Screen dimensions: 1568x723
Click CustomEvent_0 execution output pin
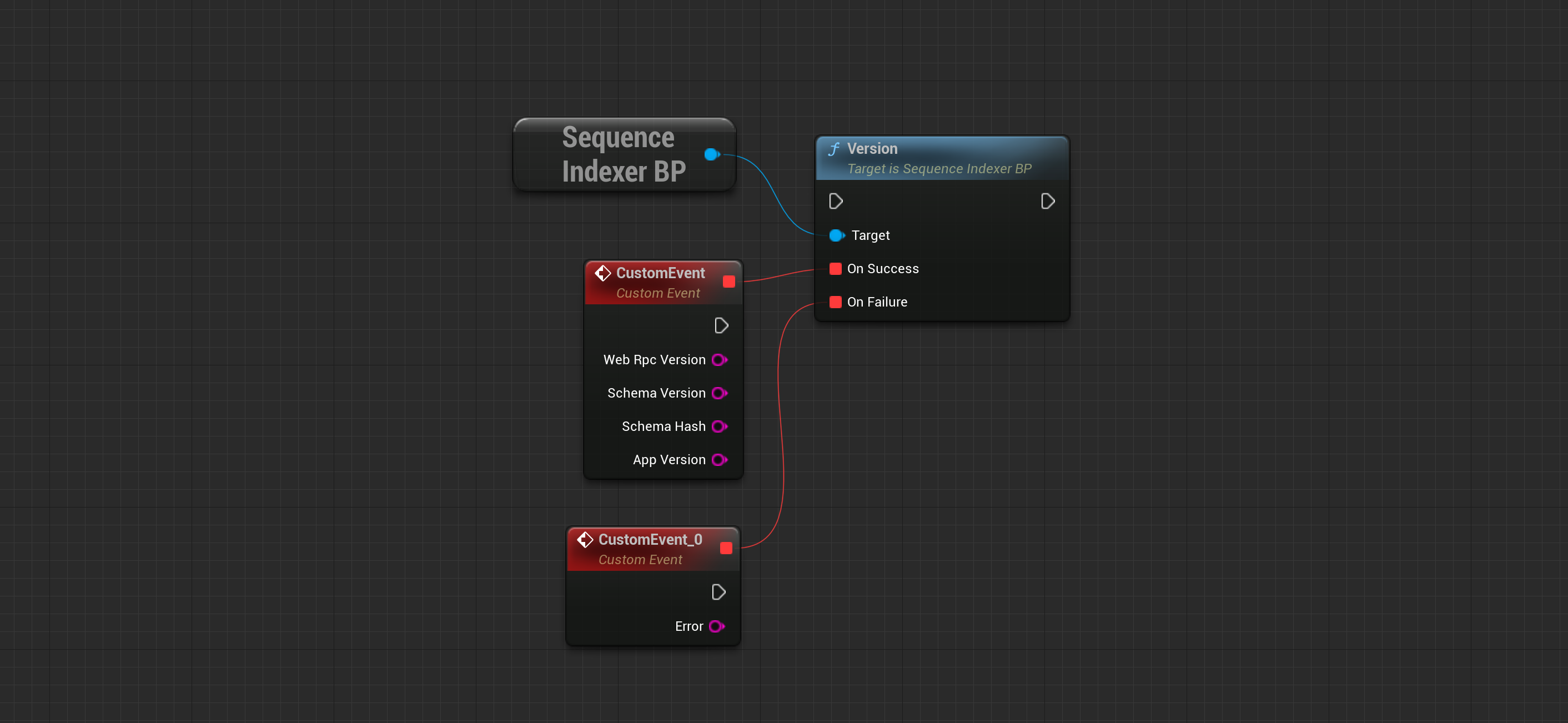tap(718, 592)
